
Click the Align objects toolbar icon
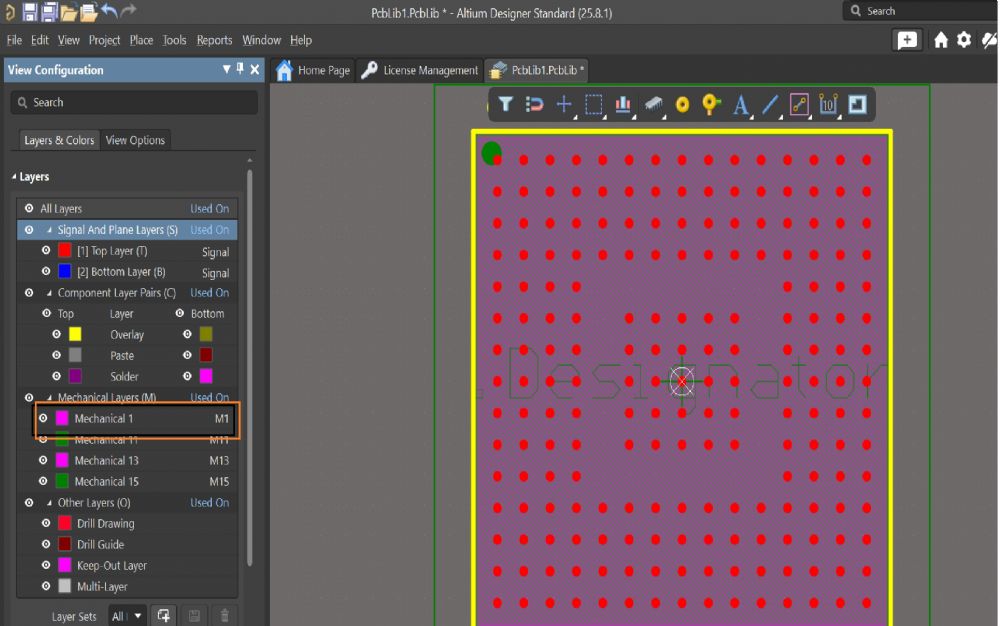coord(623,104)
